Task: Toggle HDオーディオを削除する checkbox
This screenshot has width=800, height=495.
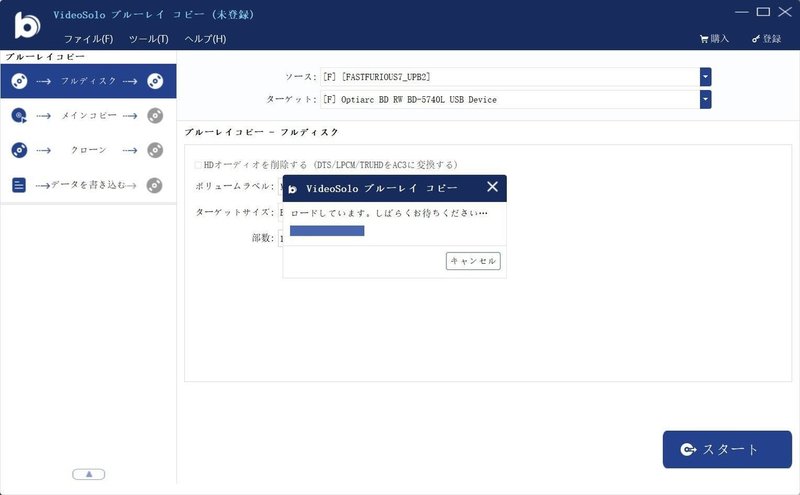Action: pyautogui.click(x=198, y=165)
